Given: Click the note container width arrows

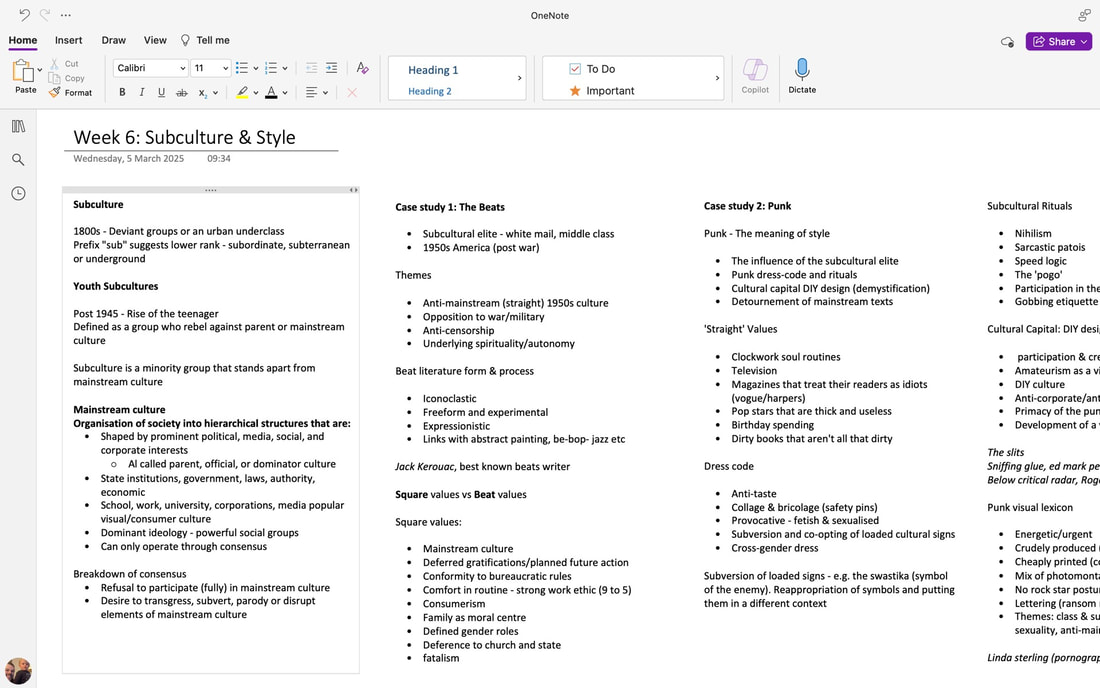Looking at the screenshot, I should [x=354, y=190].
